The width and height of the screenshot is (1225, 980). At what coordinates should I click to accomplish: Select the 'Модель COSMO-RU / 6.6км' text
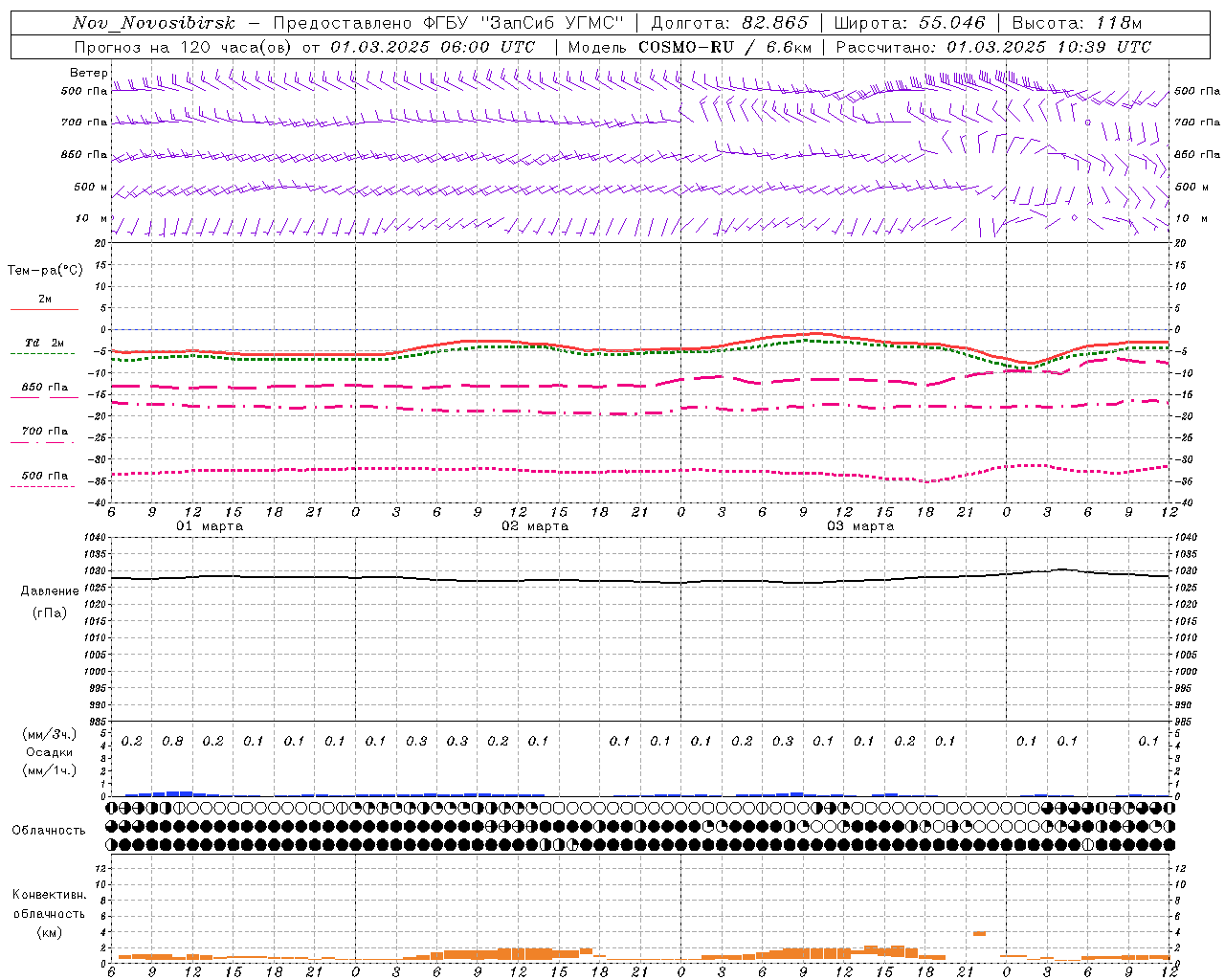tap(690, 47)
